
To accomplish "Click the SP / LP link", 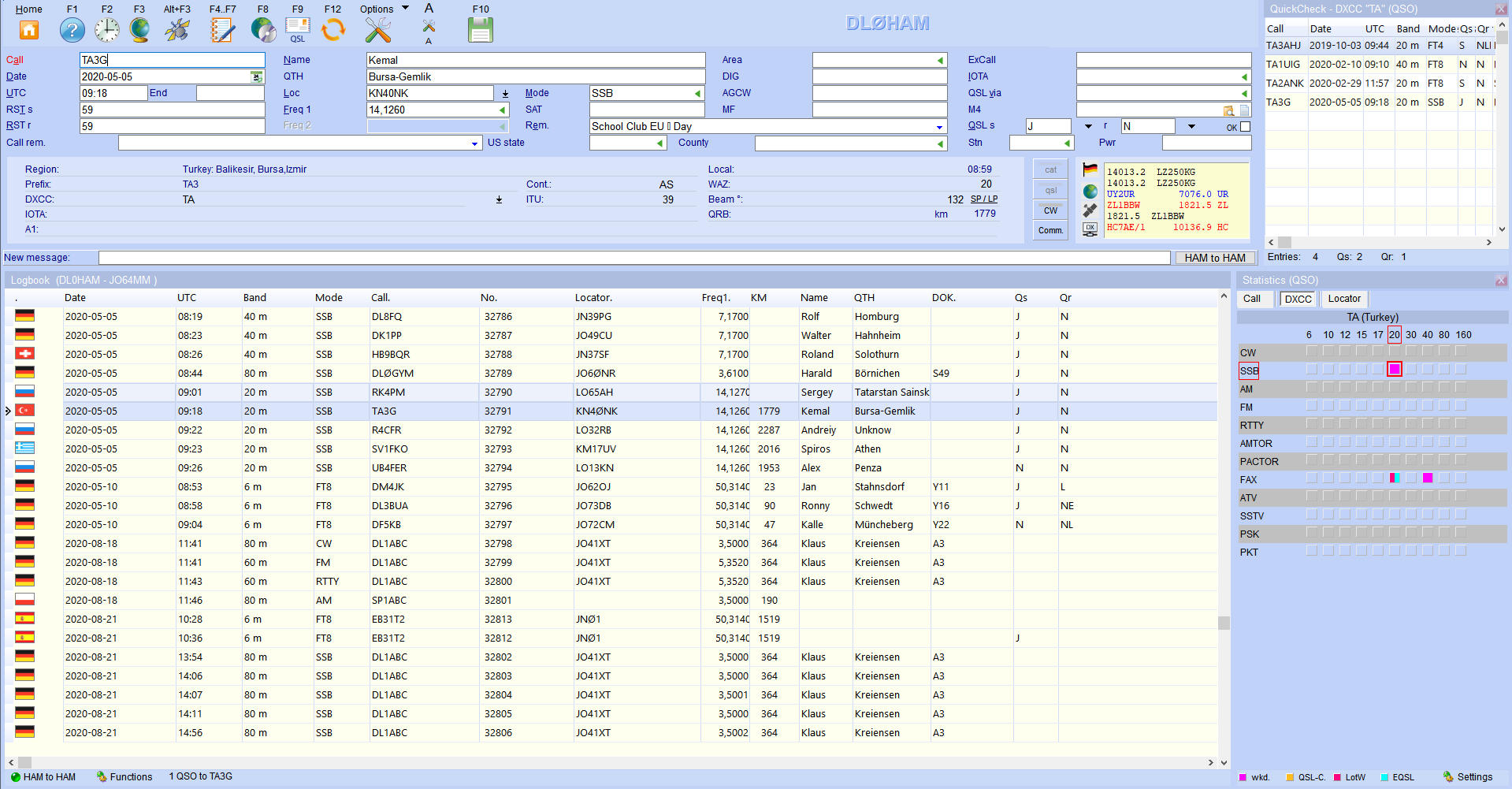I will (x=984, y=199).
